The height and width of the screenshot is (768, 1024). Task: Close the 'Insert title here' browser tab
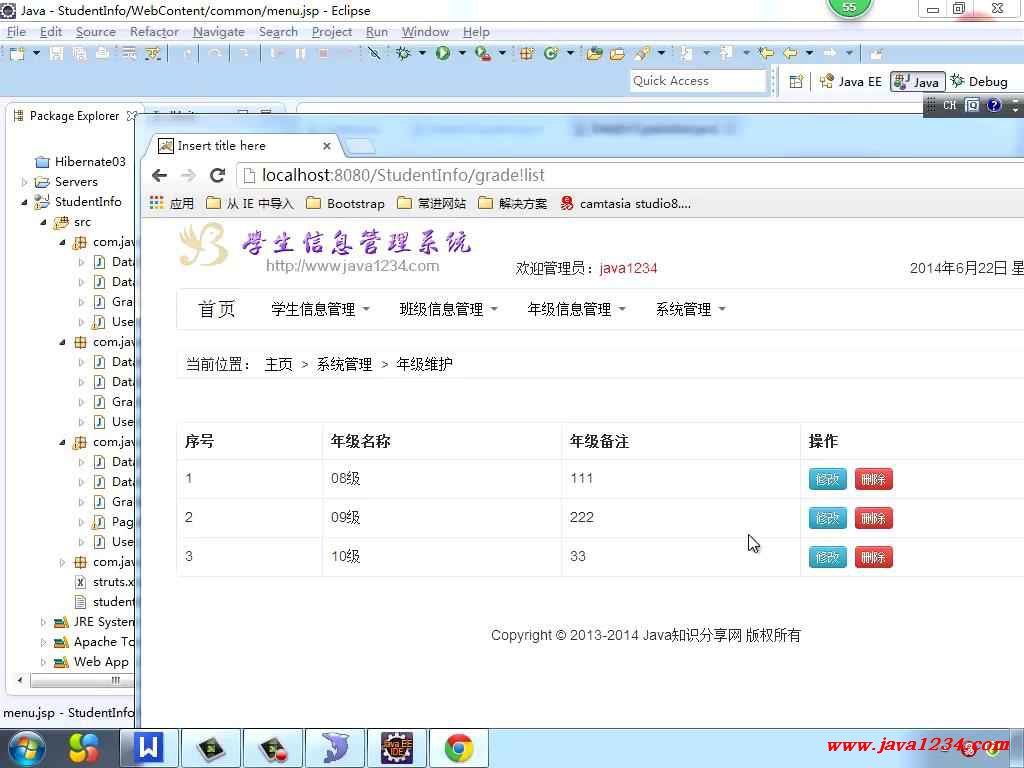point(326,146)
